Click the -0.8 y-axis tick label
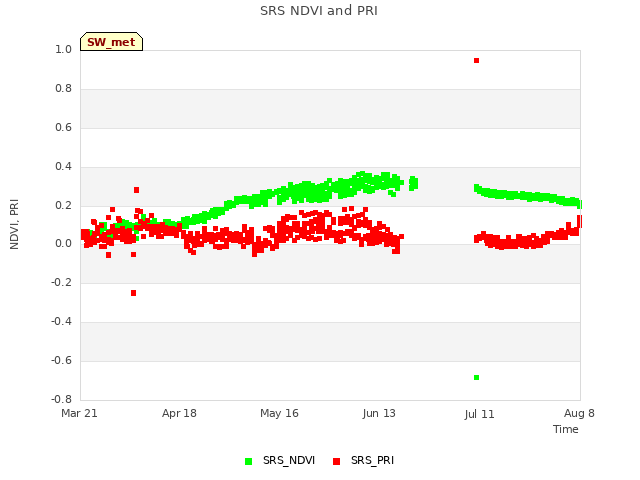 [x=61, y=399]
